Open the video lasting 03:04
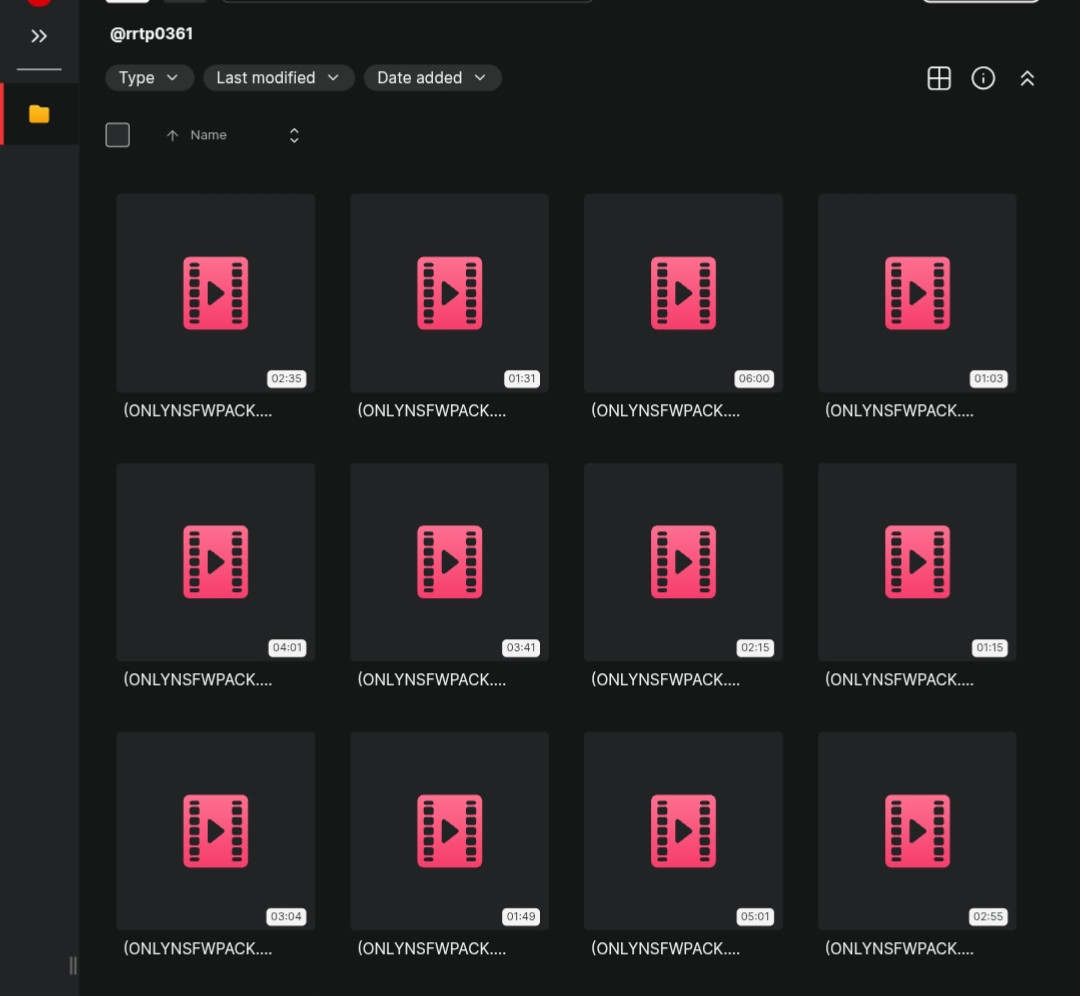The image size is (1080, 996). [216, 831]
